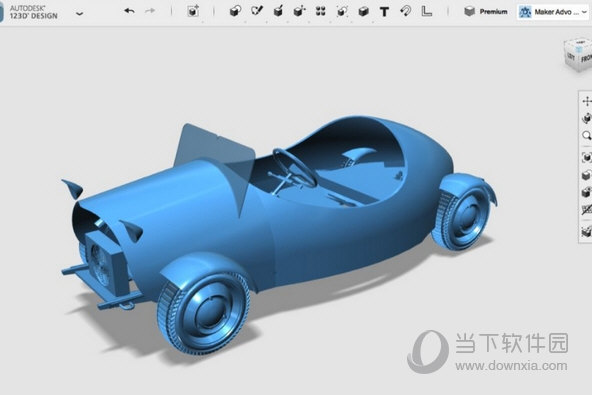Toggle the Snap magnet tool
This screenshot has width=592, height=395.
(405, 11)
